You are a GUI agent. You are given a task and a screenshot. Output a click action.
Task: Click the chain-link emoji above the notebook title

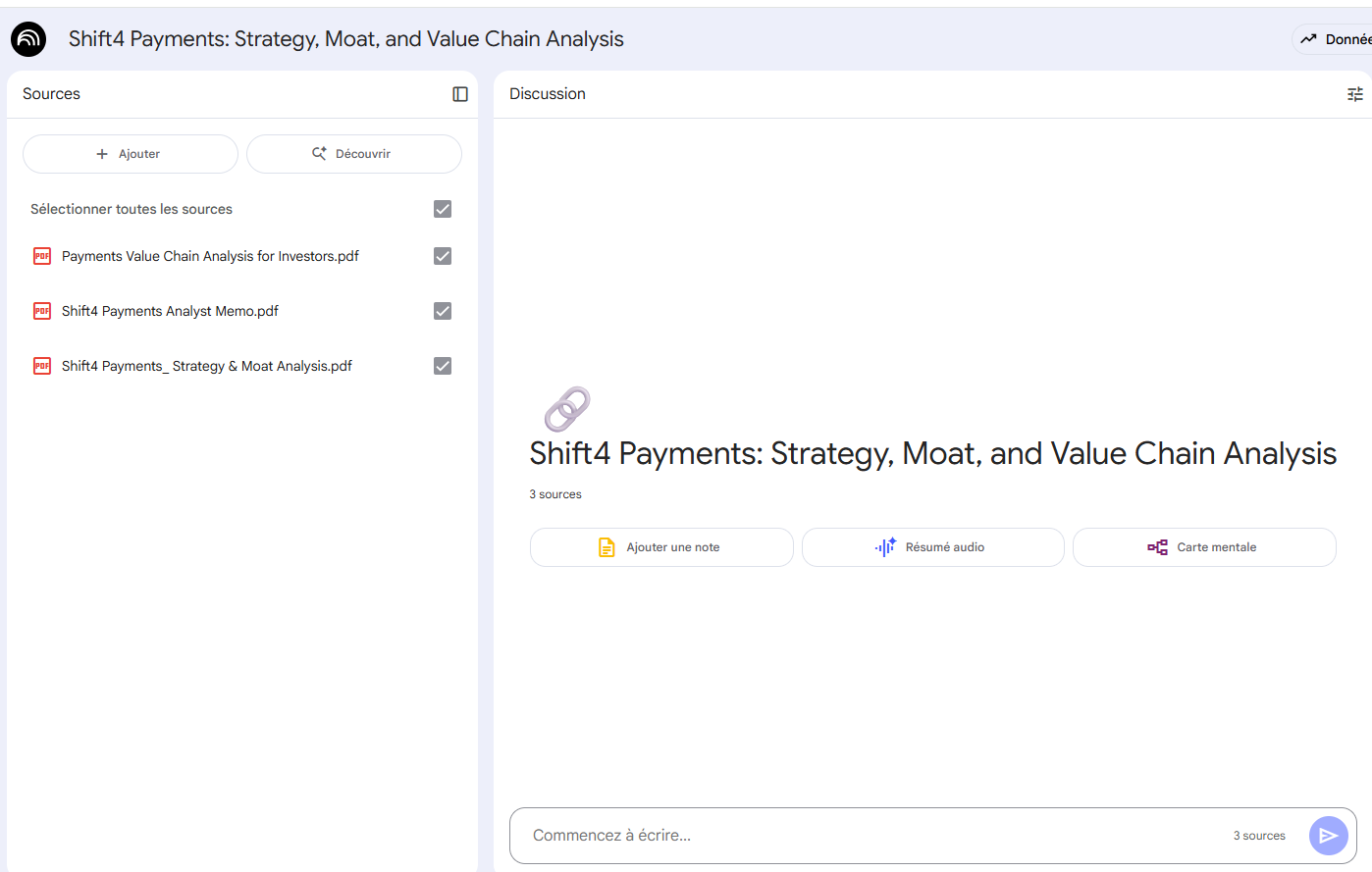pos(567,409)
